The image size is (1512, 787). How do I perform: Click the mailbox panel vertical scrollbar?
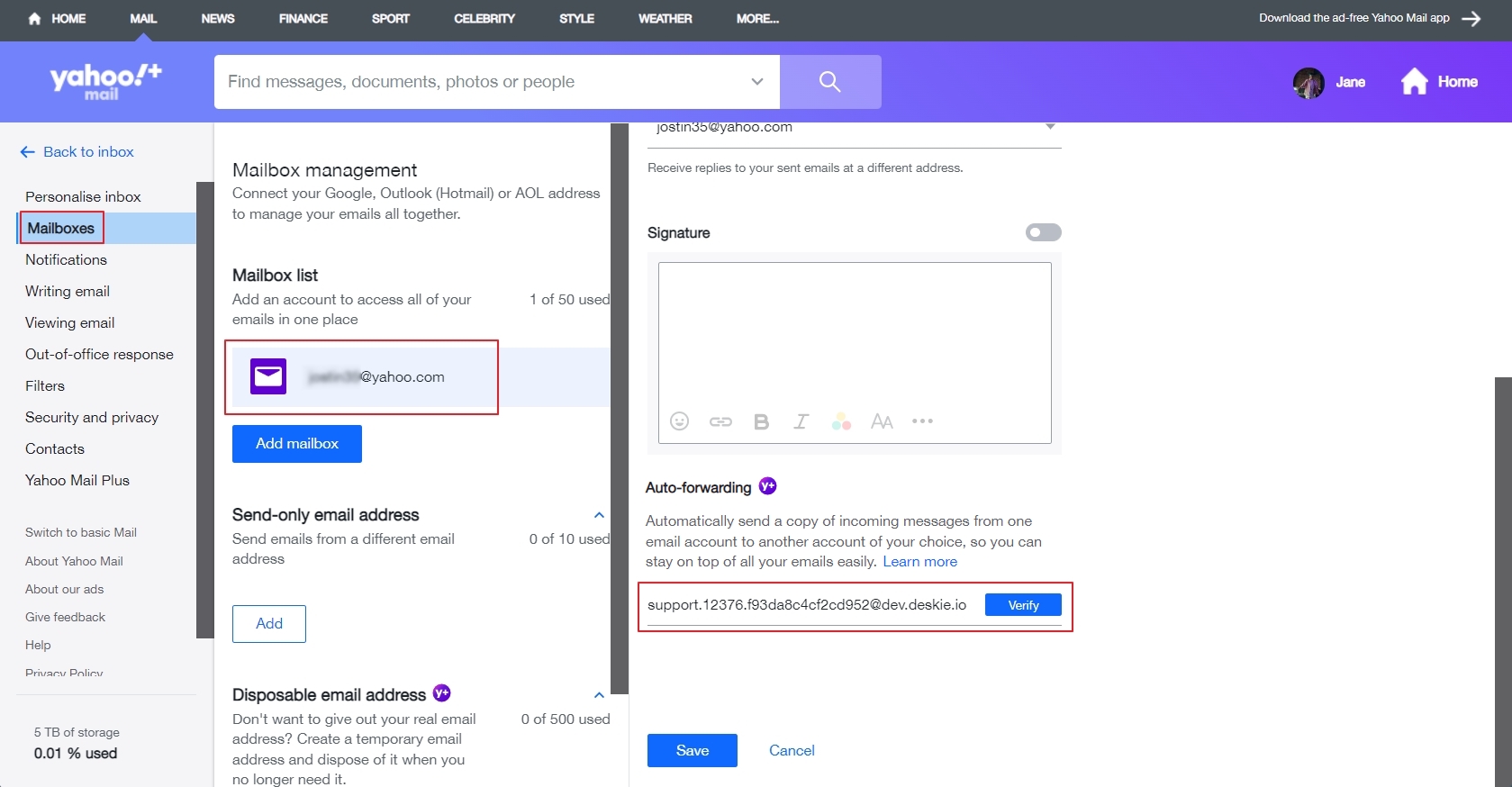(620, 408)
